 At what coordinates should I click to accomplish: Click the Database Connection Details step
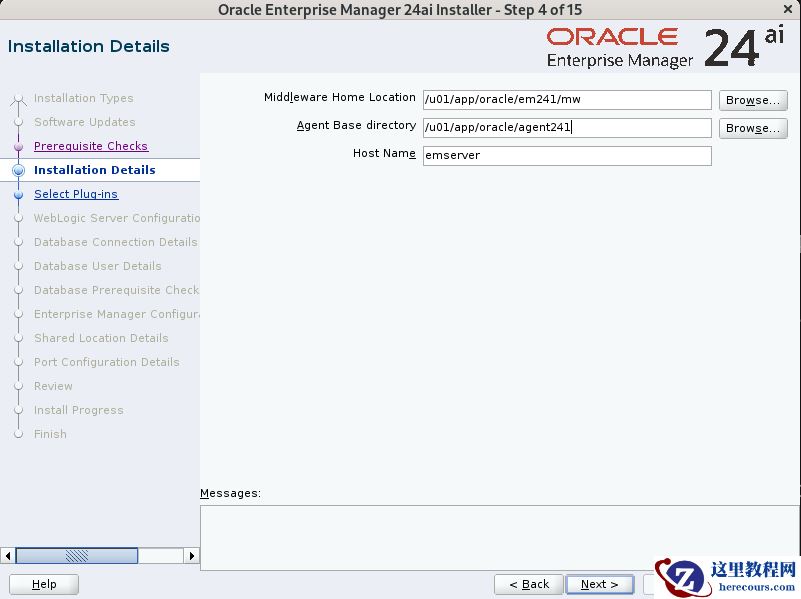click(115, 242)
